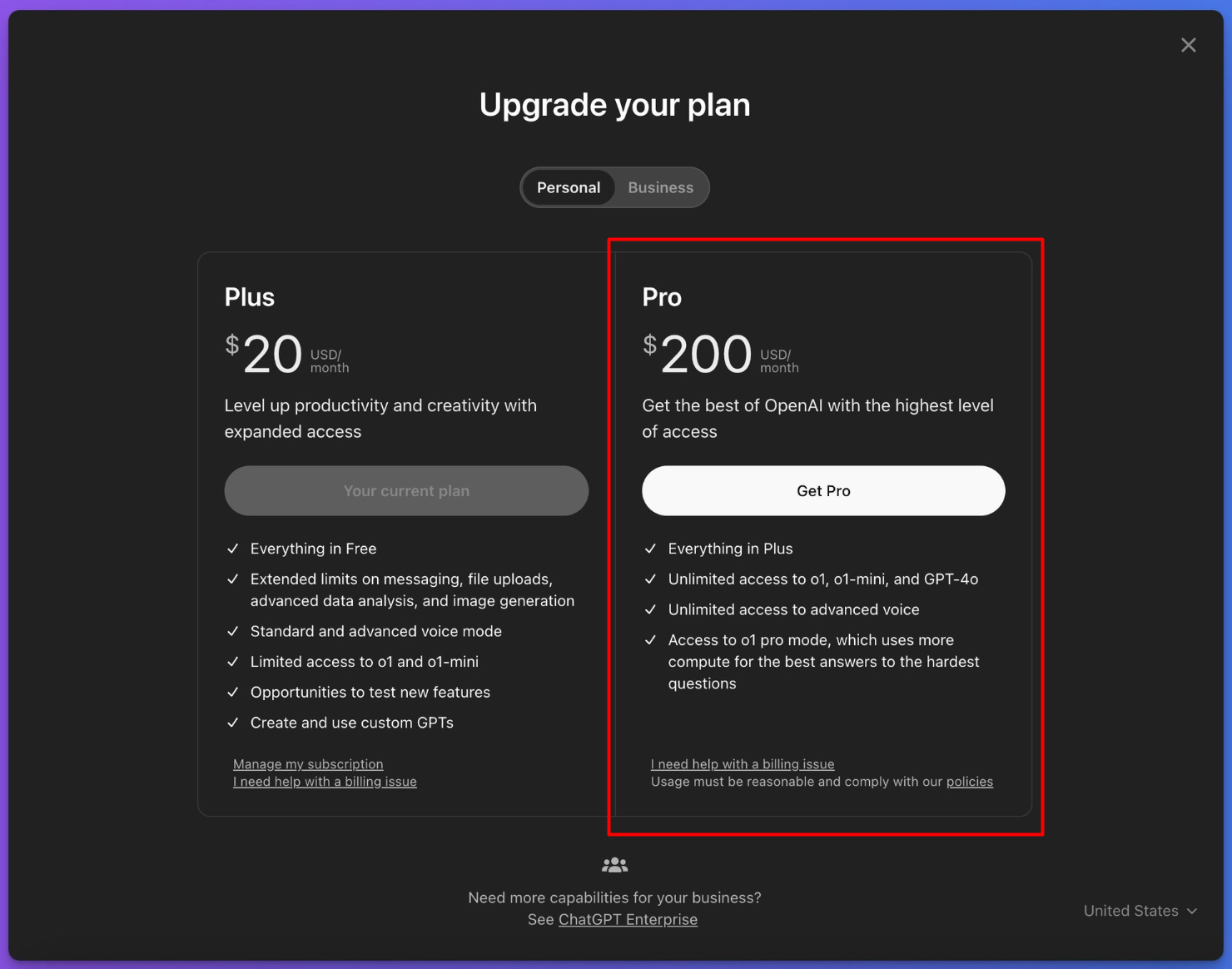The height and width of the screenshot is (969, 1232).
Task: Open billing issue help under Pro plan
Action: point(743,764)
